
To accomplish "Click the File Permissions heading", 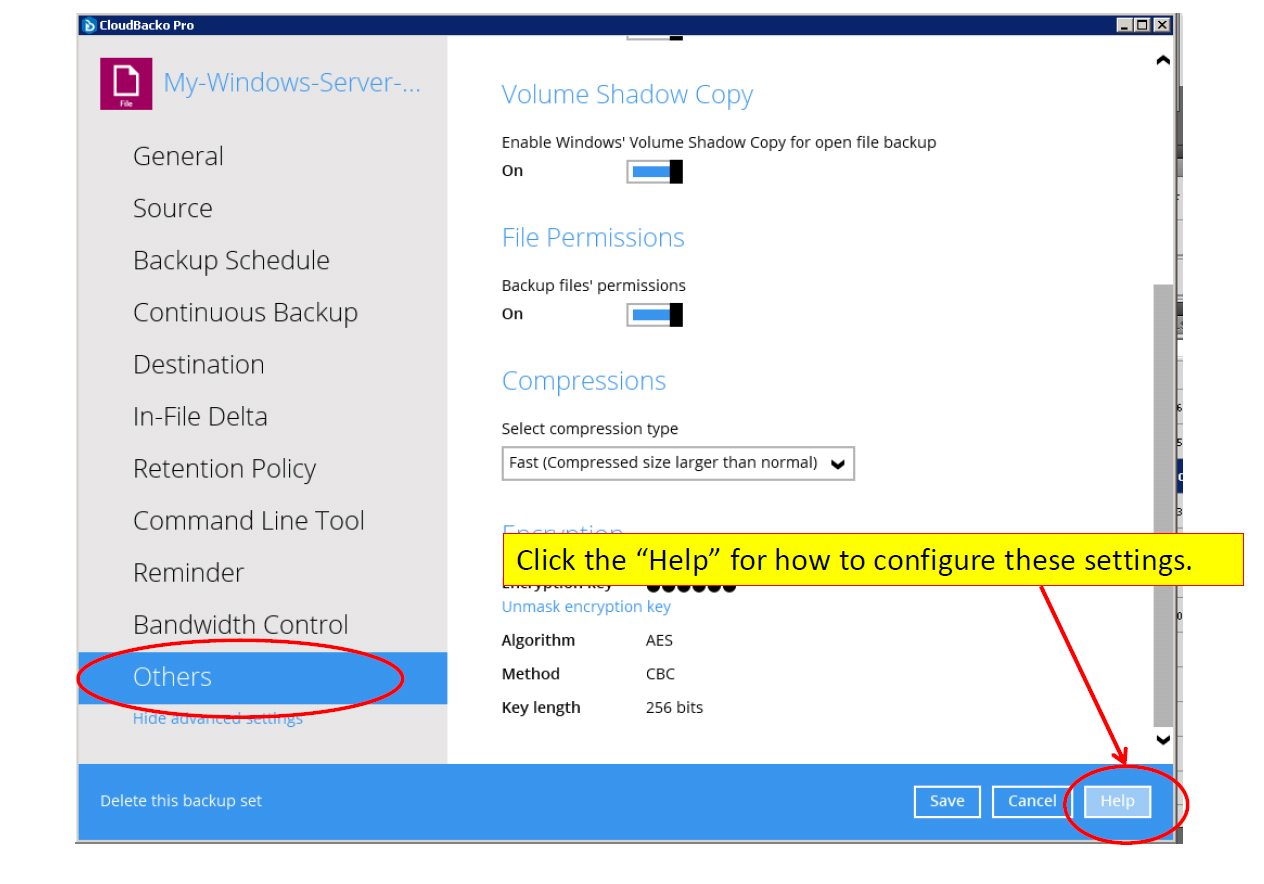I will (593, 238).
